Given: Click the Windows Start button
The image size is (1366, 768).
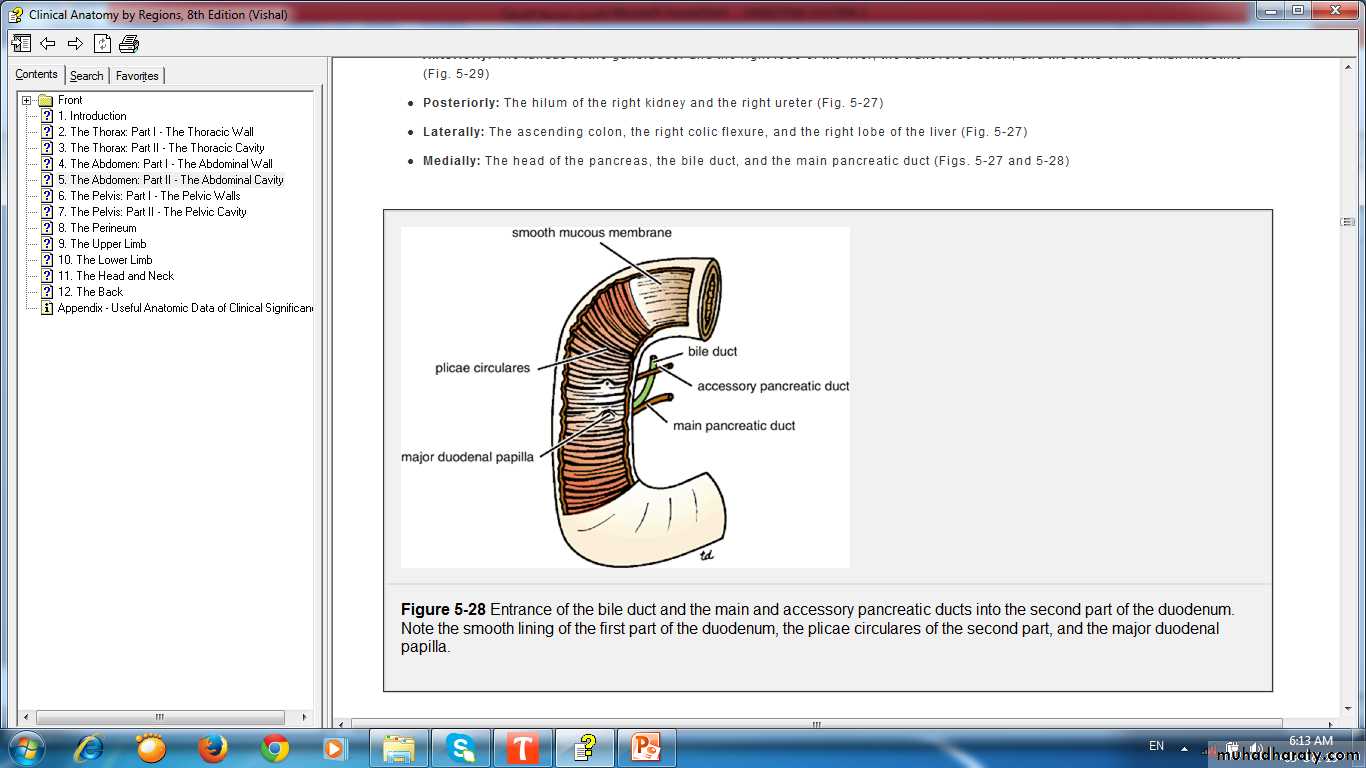Looking at the screenshot, I should click(x=25, y=748).
